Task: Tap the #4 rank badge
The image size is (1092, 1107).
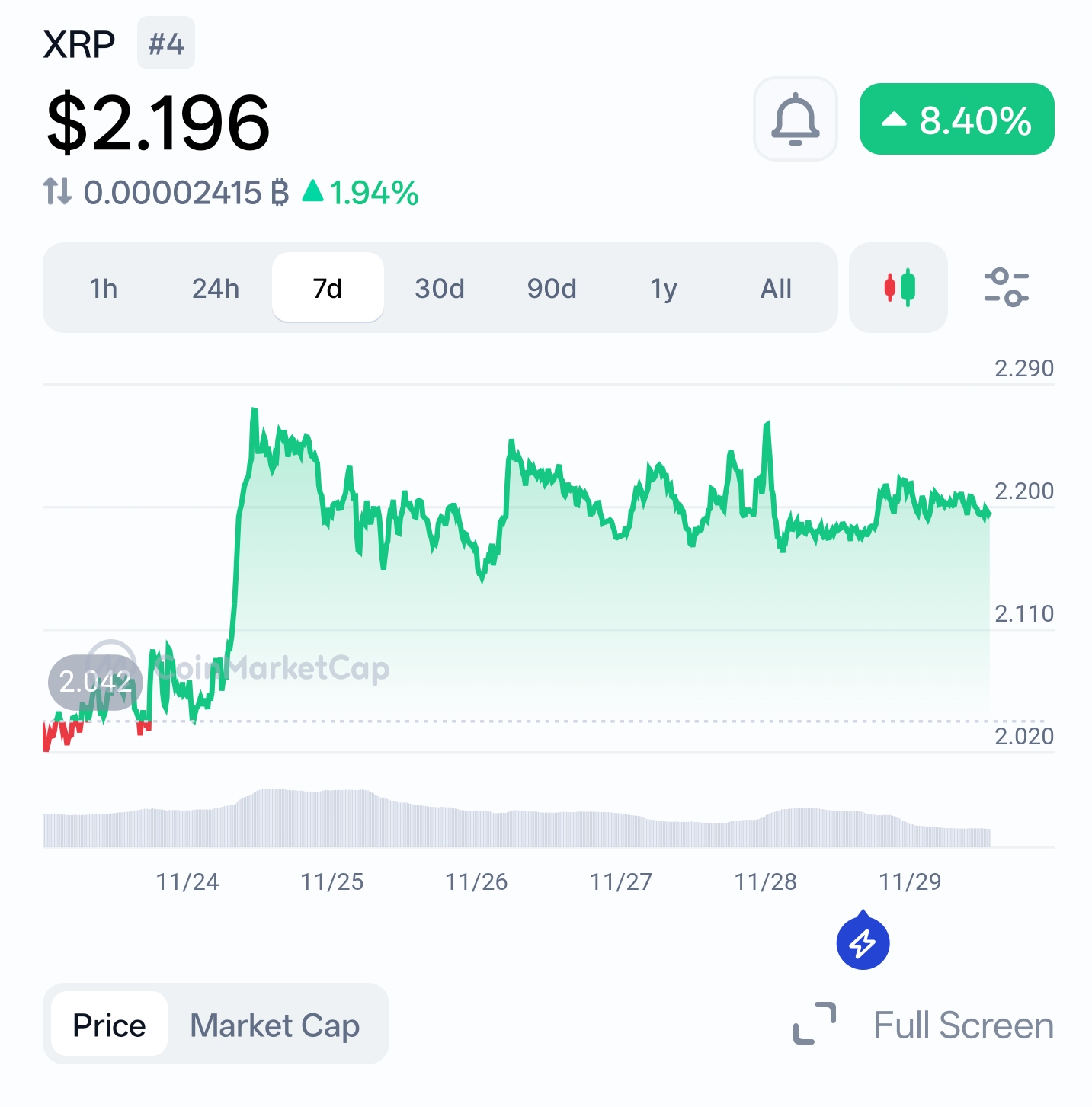Action: [166, 43]
